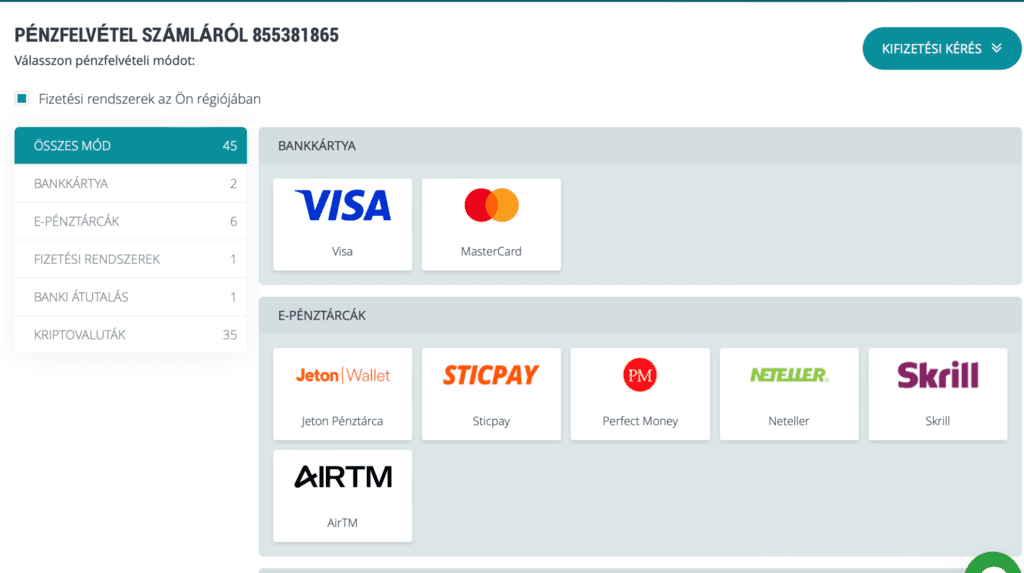The image size is (1024, 573).
Task: Show the Fizetési rendszerek category
Action: [x=131, y=259]
